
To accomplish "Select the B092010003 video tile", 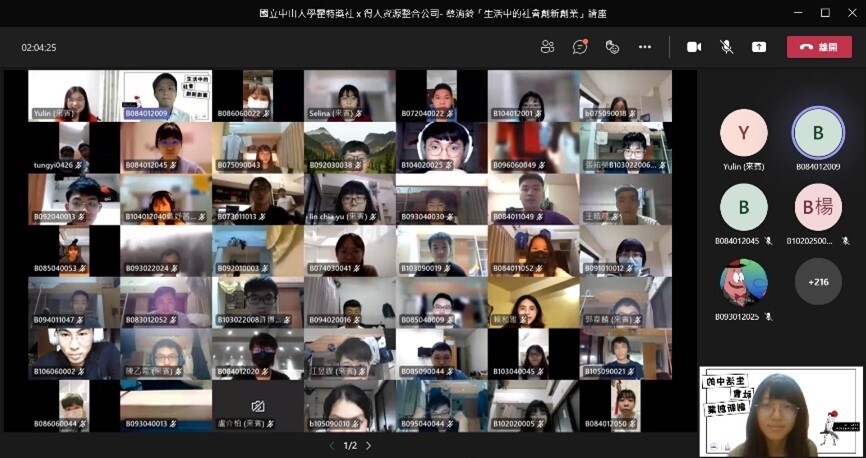I will pyautogui.click(x=258, y=251).
